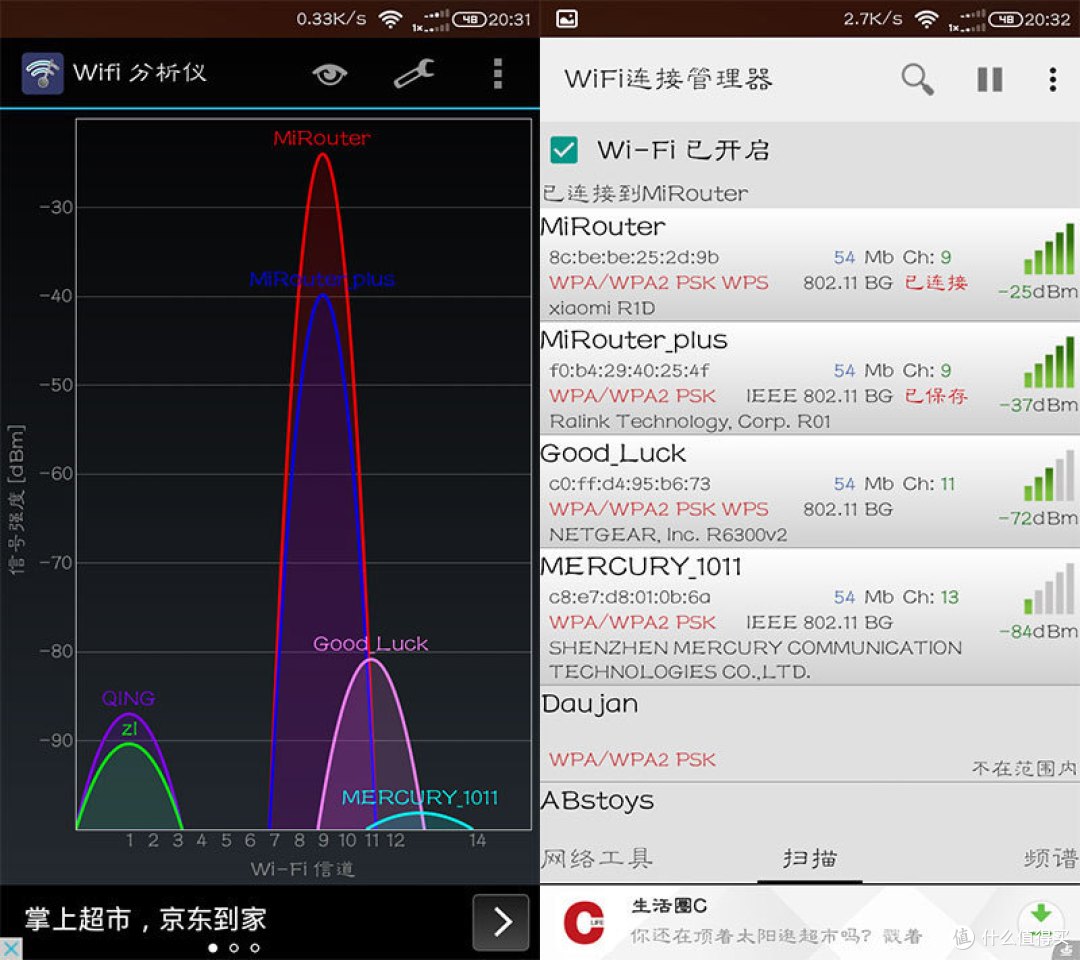Close the ad with X icon
The width and height of the screenshot is (1080, 960).
coord(10,948)
